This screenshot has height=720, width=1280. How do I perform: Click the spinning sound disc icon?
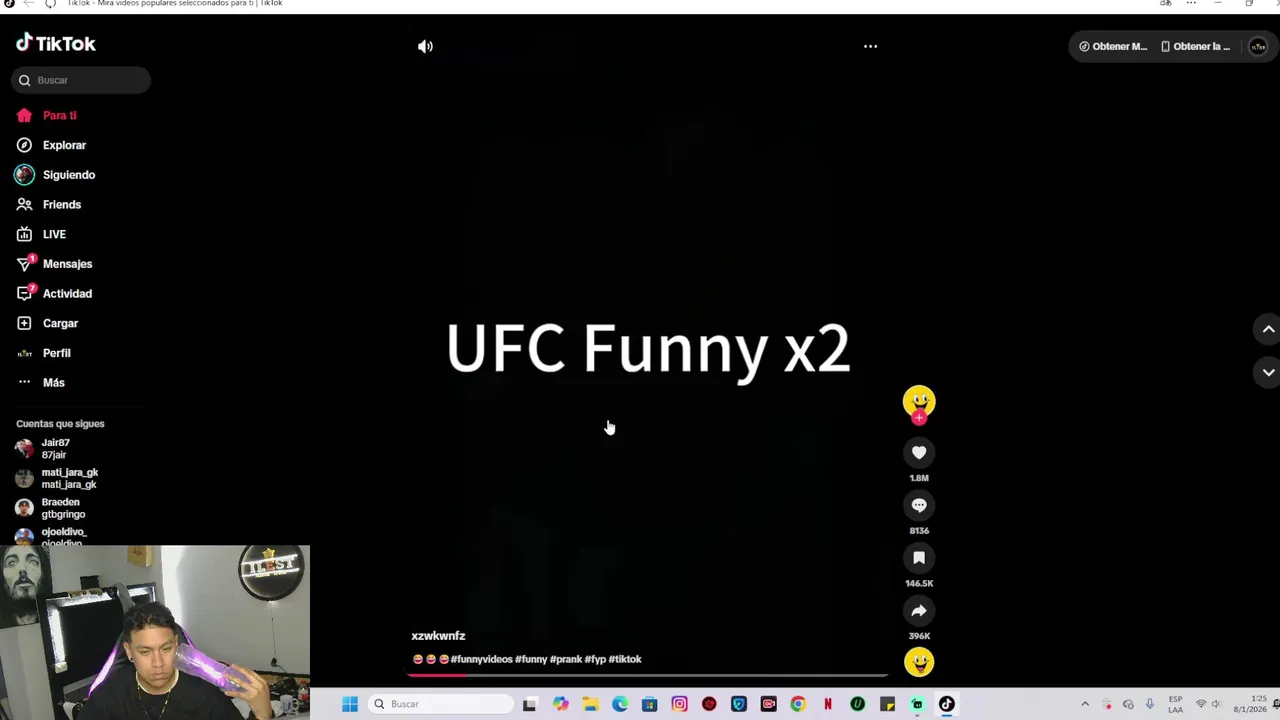(919, 662)
